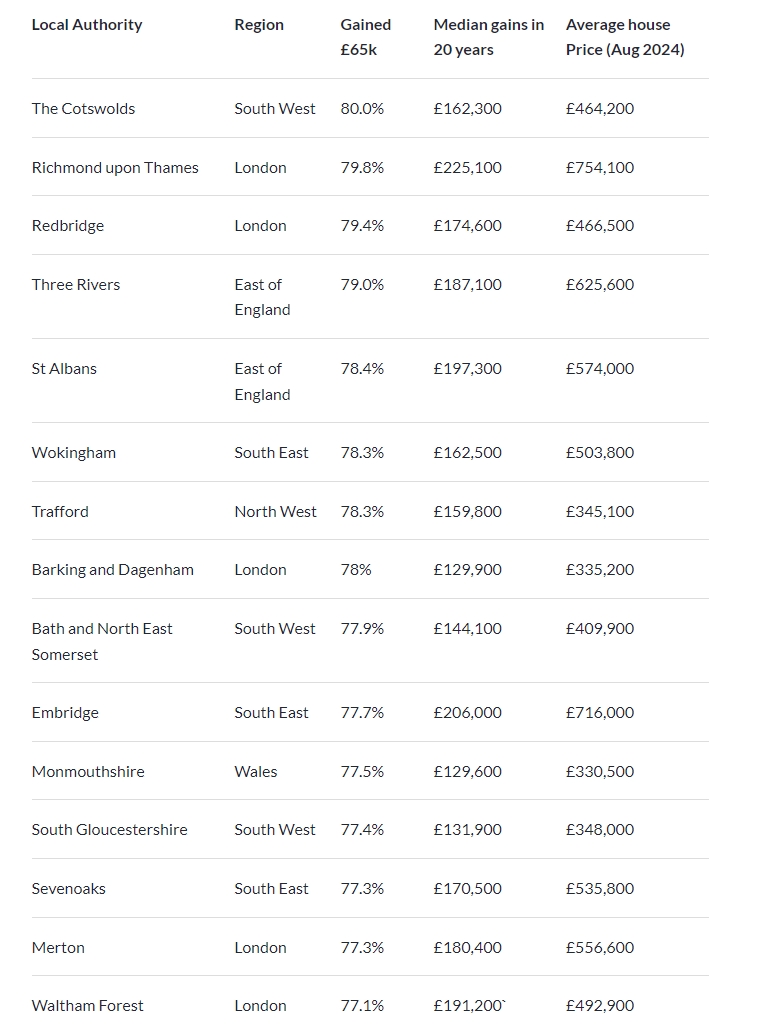Click Monmouthshire's Wales region cell

(x=256, y=772)
